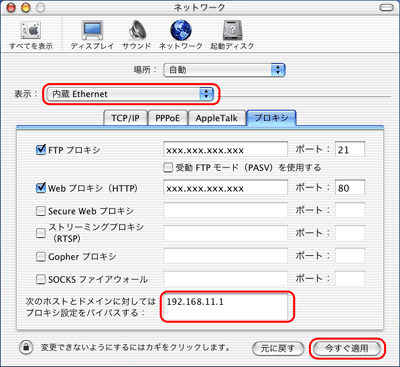Switch to the TCP/IP tab
The image size is (400, 367).
pos(125,118)
